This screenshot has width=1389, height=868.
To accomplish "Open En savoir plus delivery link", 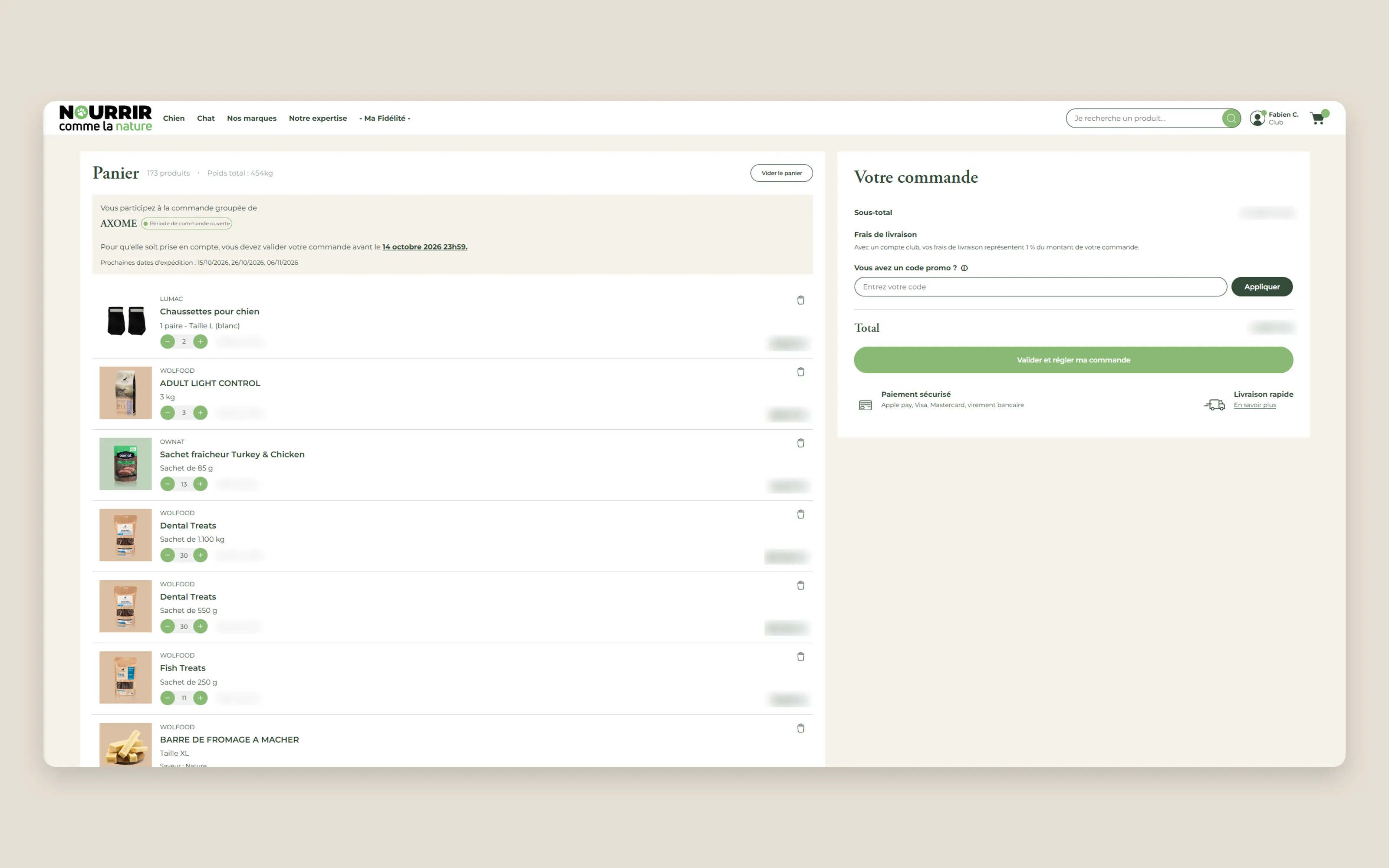I will tap(1255, 405).
